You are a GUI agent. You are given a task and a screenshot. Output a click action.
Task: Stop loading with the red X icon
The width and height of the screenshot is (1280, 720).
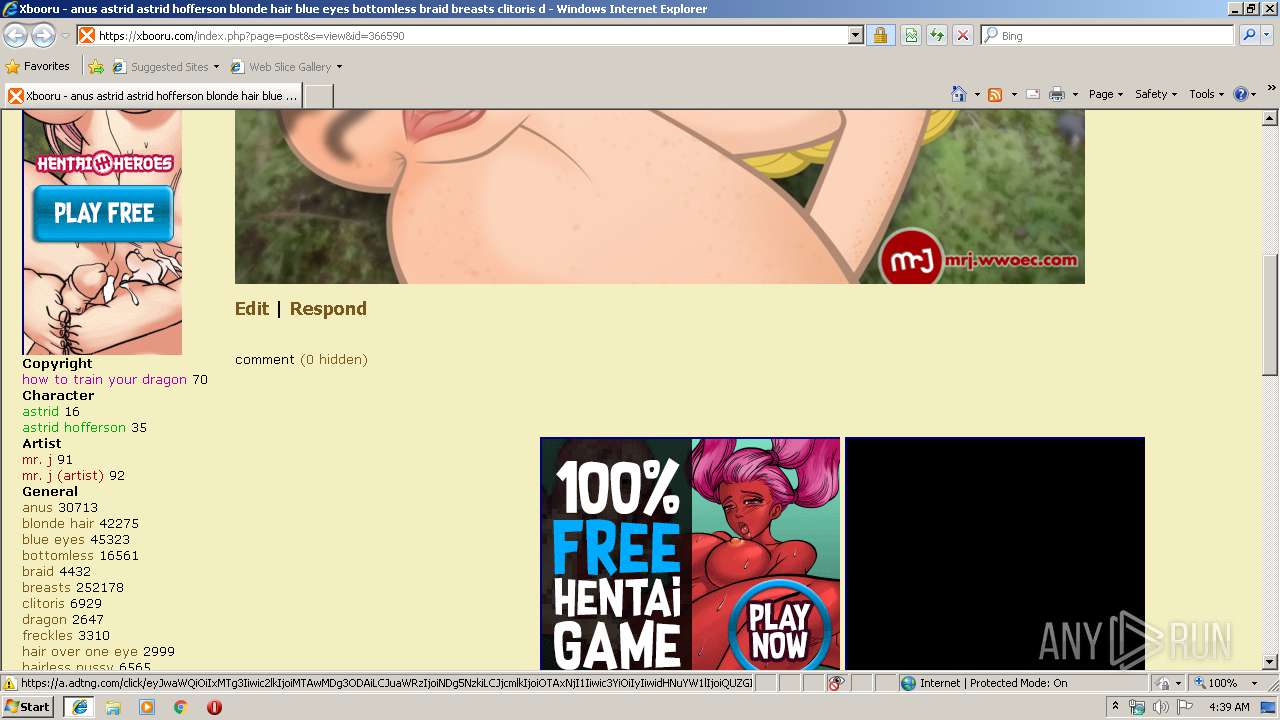pyautogui.click(x=963, y=35)
